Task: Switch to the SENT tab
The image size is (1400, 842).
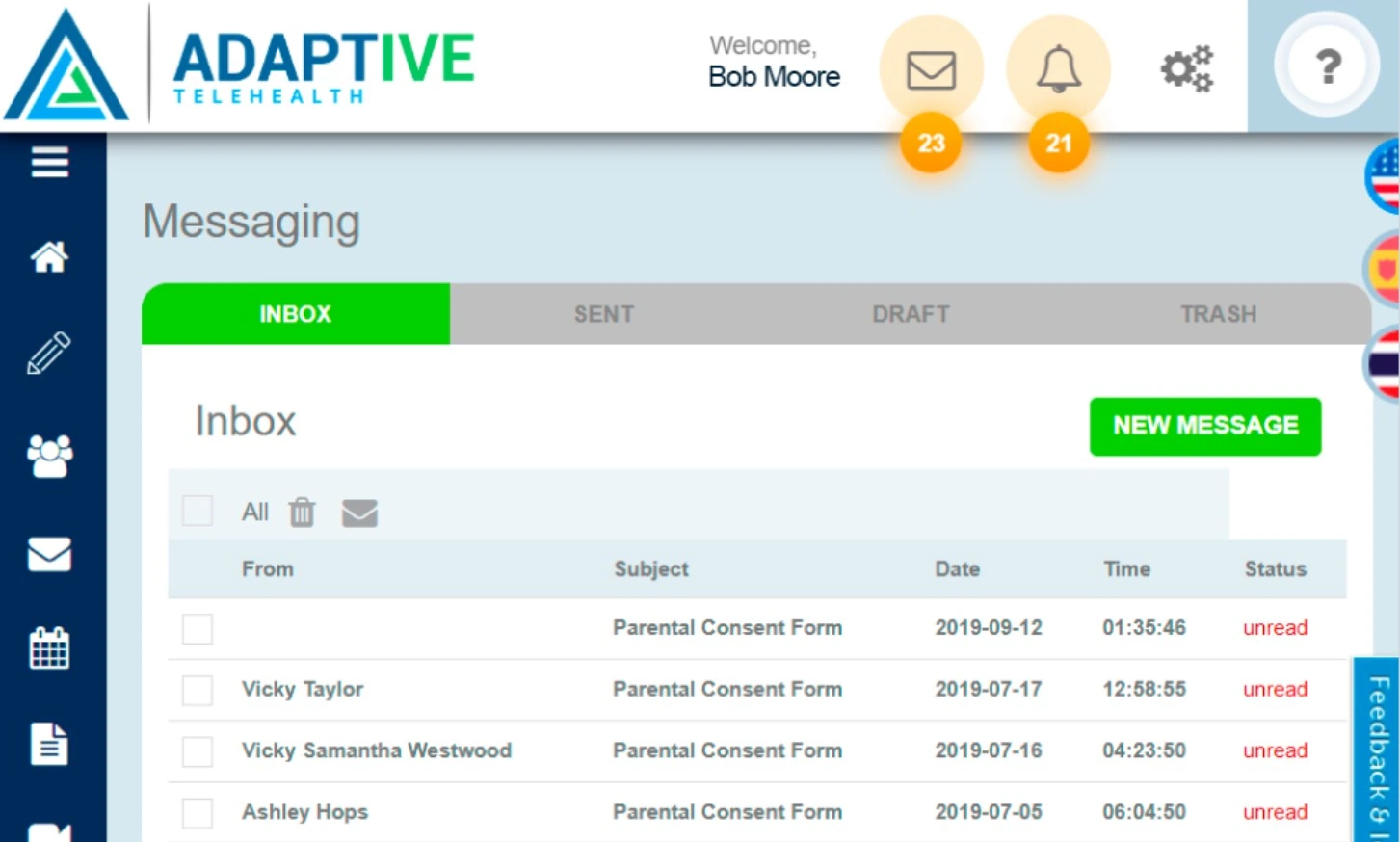Action: (603, 313)
